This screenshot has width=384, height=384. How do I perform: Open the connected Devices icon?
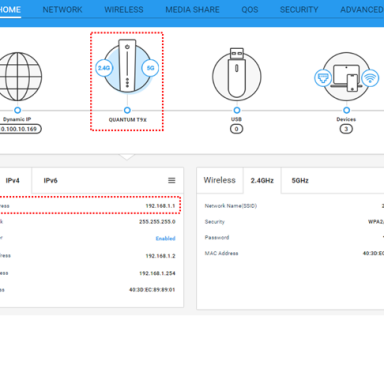pyautogui.click(x=346, y=77)
